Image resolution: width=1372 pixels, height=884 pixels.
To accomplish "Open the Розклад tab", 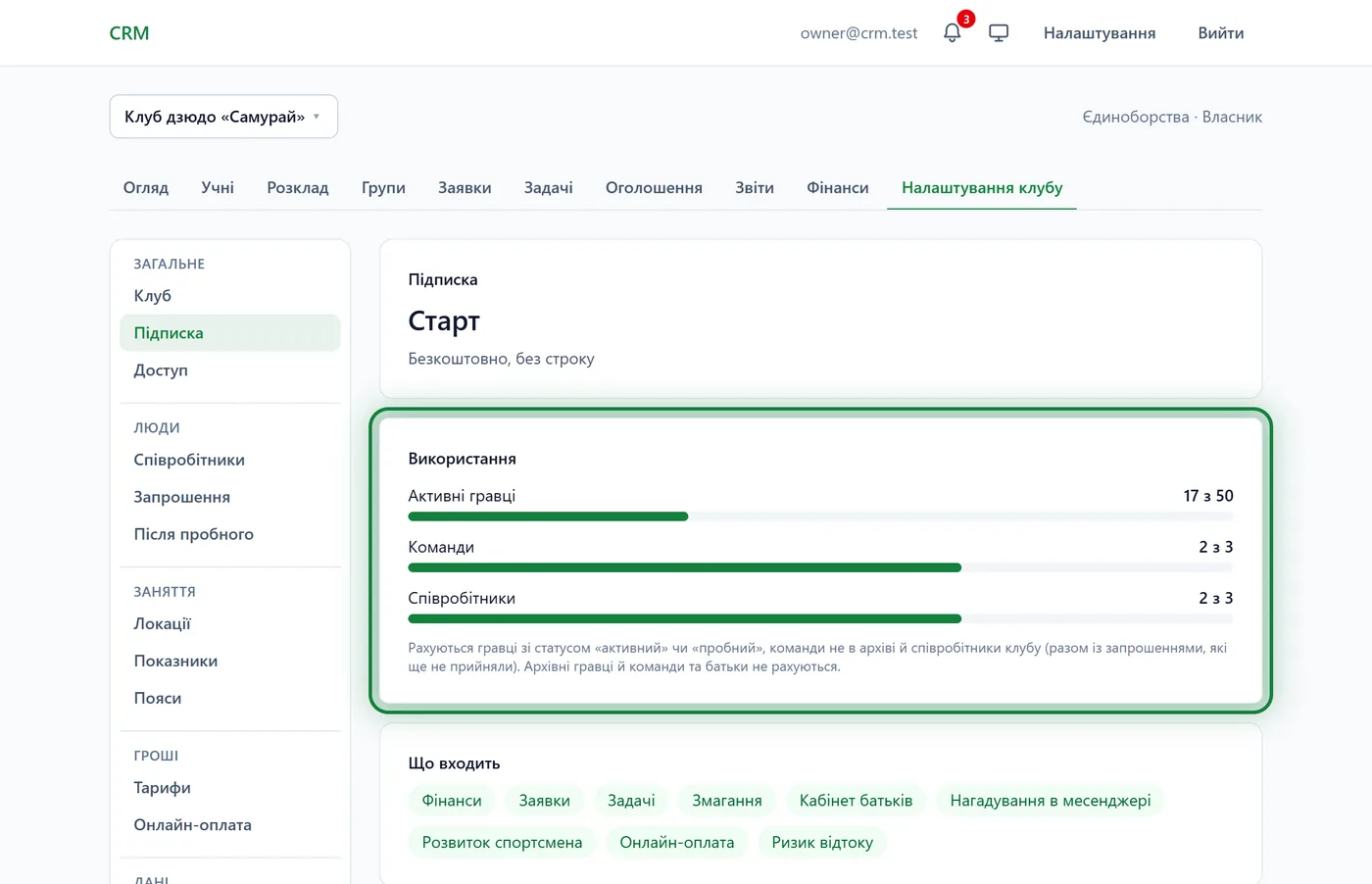I will pos(298,187).
